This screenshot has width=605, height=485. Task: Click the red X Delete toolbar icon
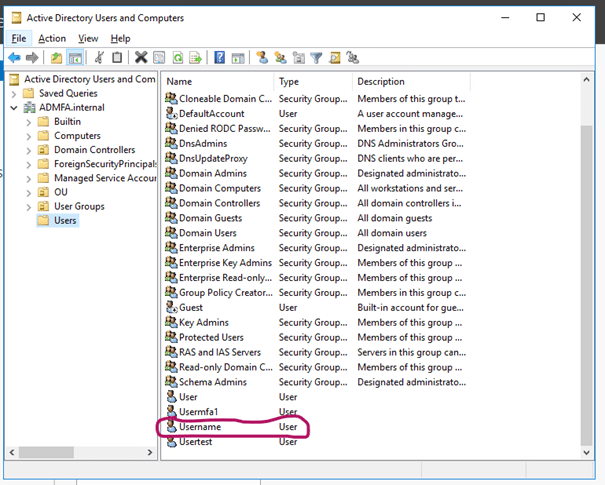click(x=141, y=58)
